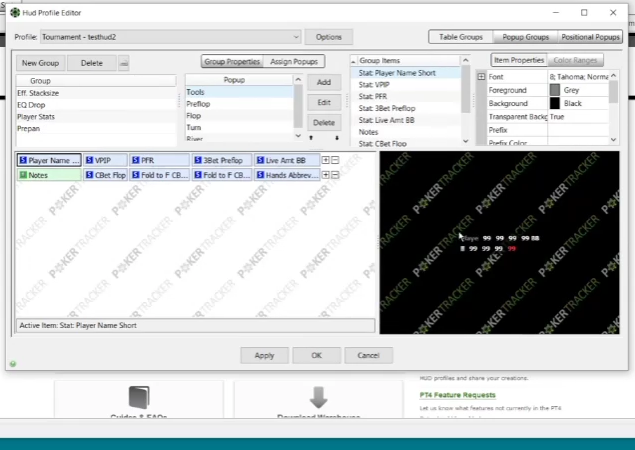Click the PokerTracker icon in the title bar
The width and height of the screenshot is (635, 450).
click(x=15, y=13)
